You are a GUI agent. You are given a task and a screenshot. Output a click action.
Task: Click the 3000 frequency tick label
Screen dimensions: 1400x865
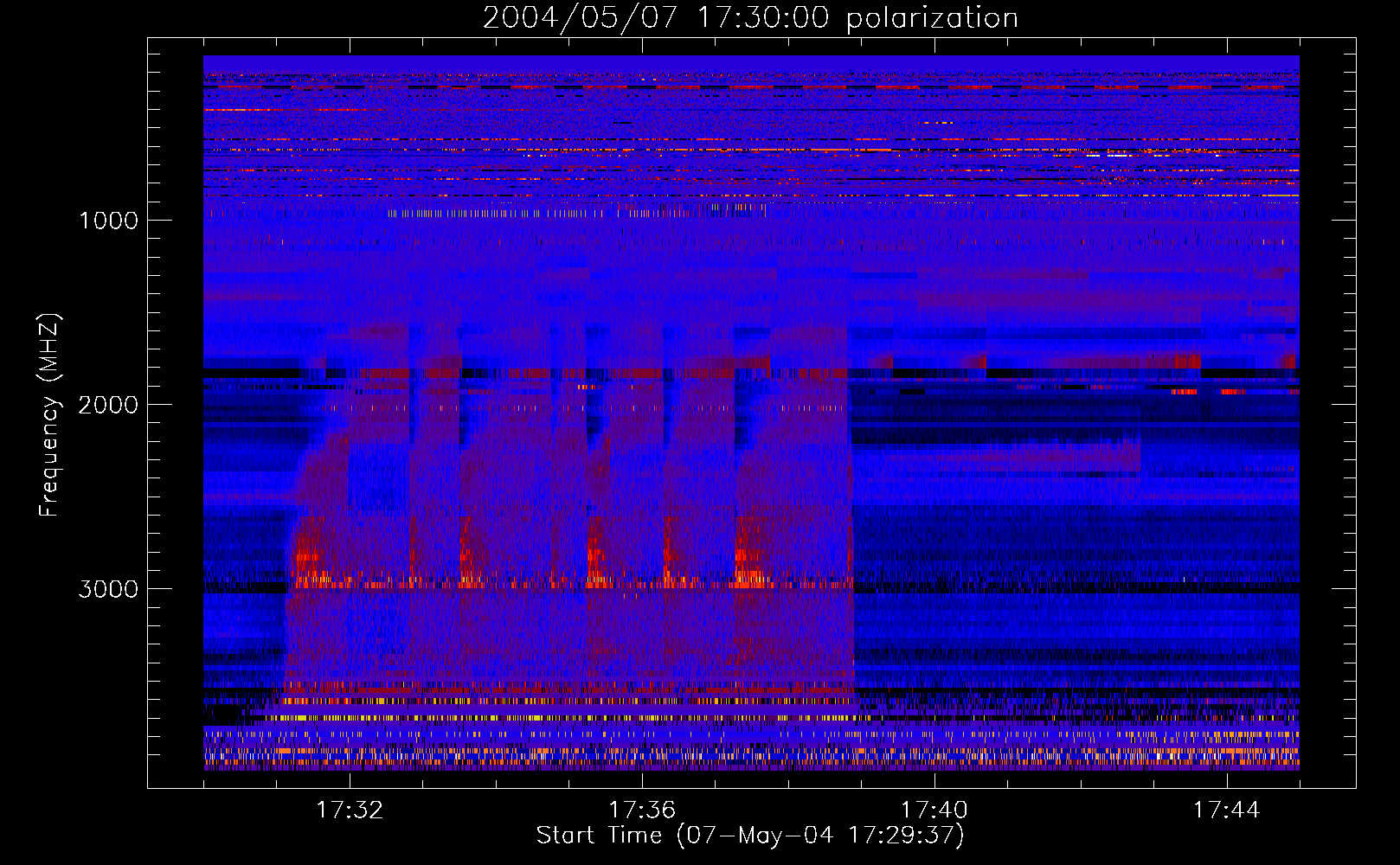click(x=109, y=589)
